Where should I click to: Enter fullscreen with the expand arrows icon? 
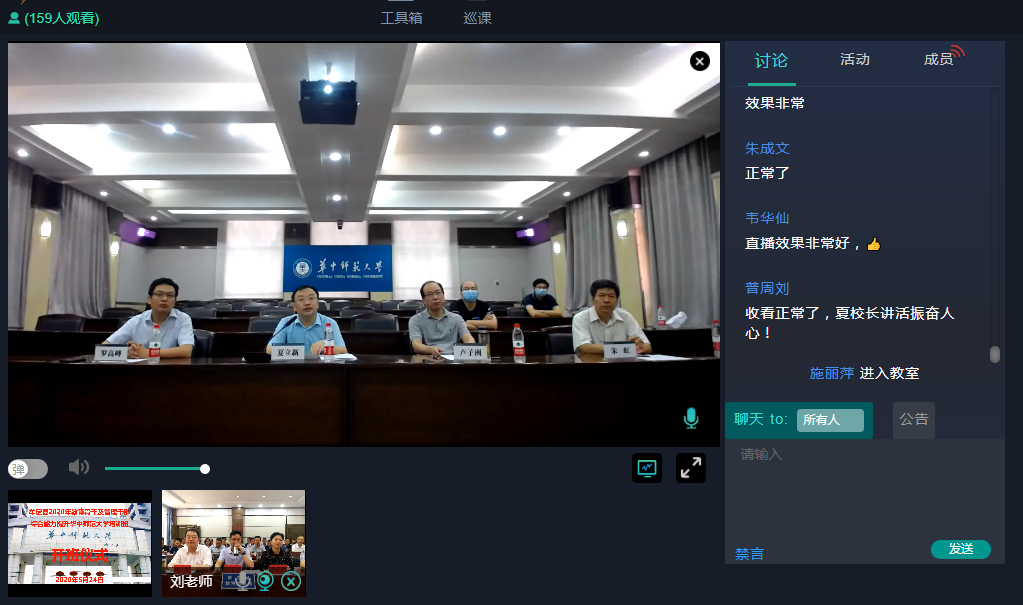(x=691, y=468)
